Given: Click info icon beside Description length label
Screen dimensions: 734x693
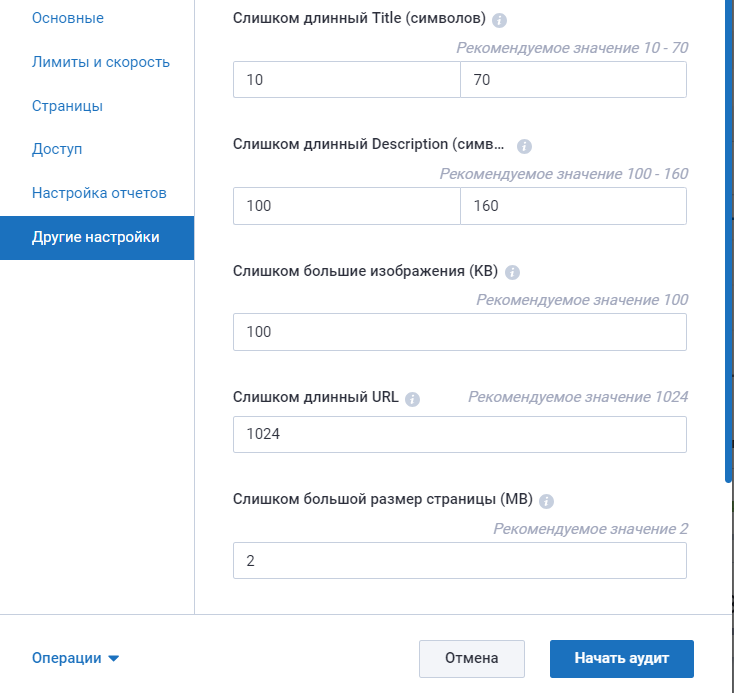Looking at the screenshot, I should (524, 146).
